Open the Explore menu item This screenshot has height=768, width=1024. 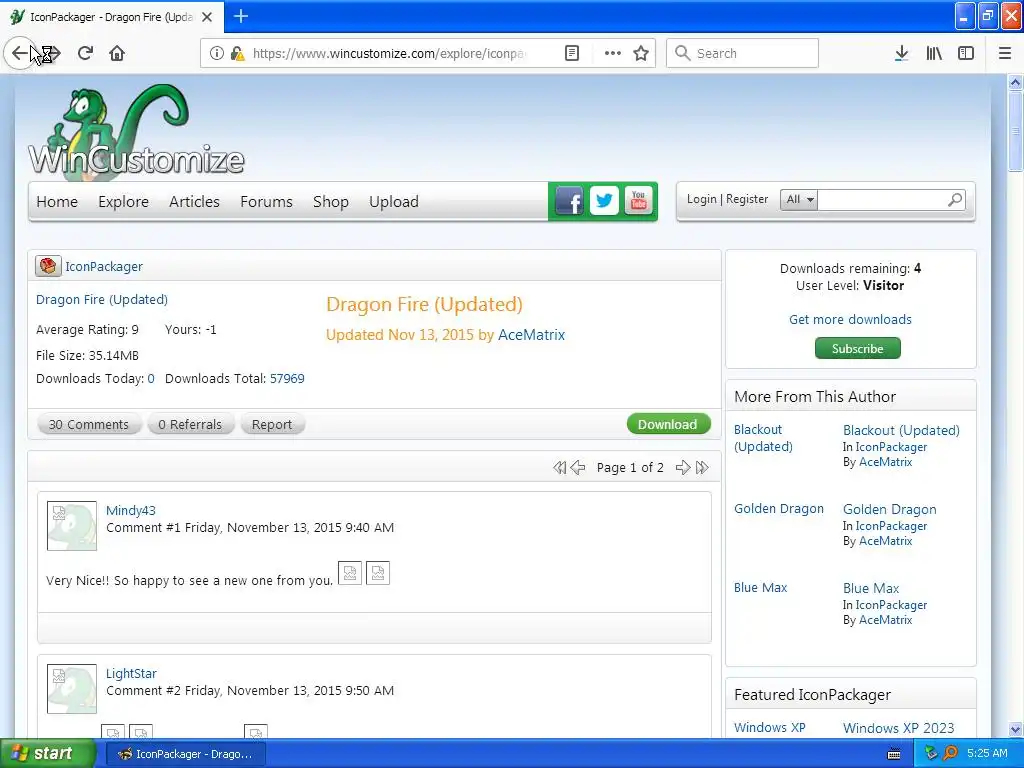tap(123, 202)
